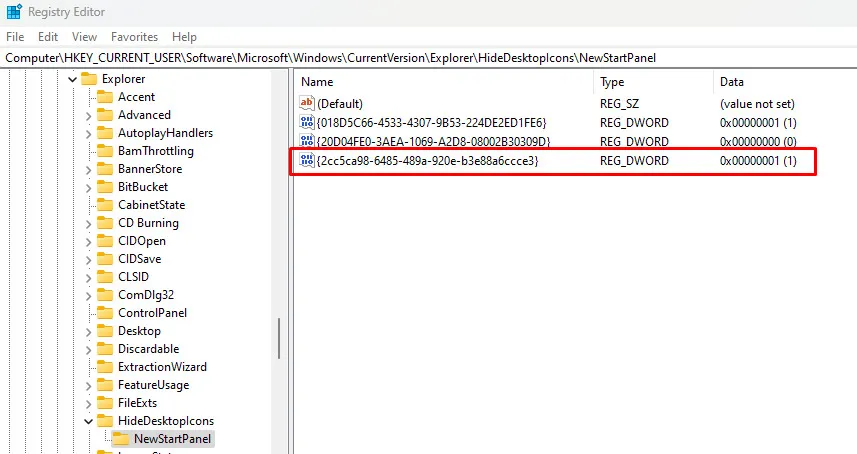The height and width of the screenshot is (454, 857).
Task: Expand the Discardable key
Action: (89, 350)
